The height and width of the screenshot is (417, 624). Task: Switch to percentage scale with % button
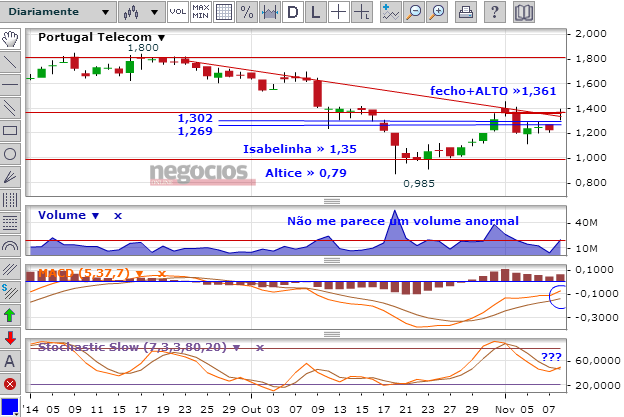pos(247,12)
